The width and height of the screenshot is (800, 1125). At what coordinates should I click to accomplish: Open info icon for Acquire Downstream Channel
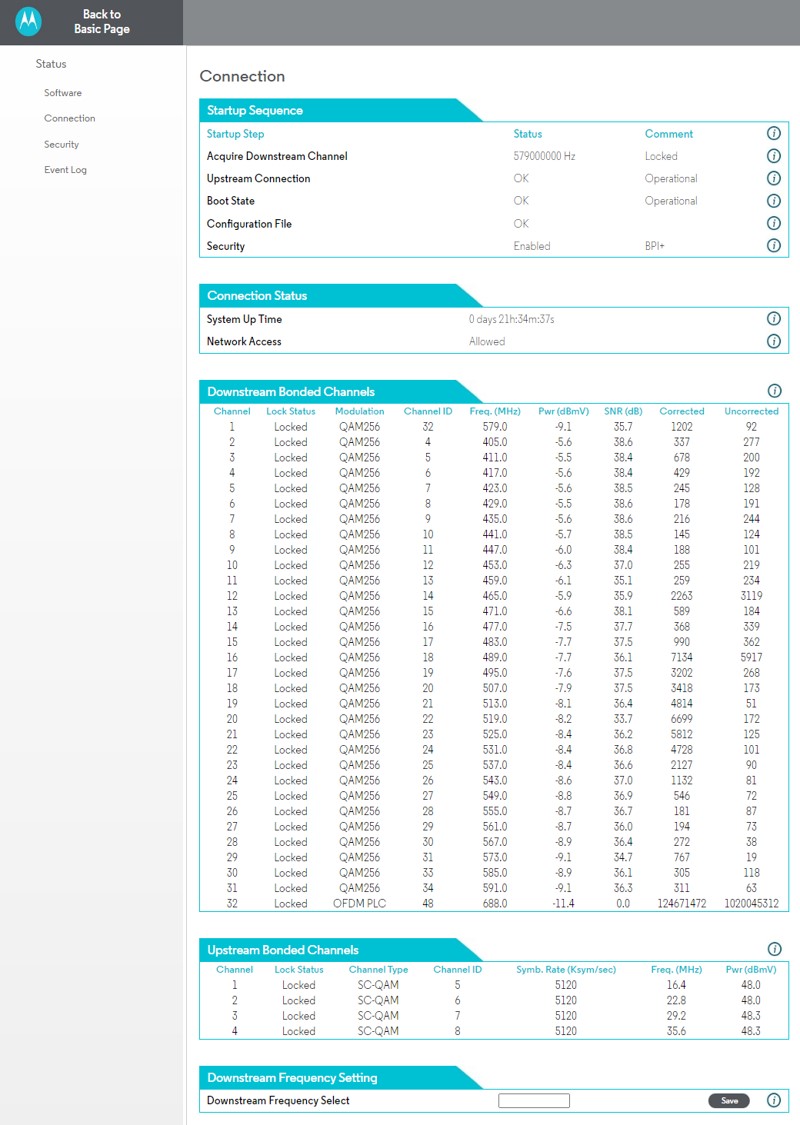773,156
